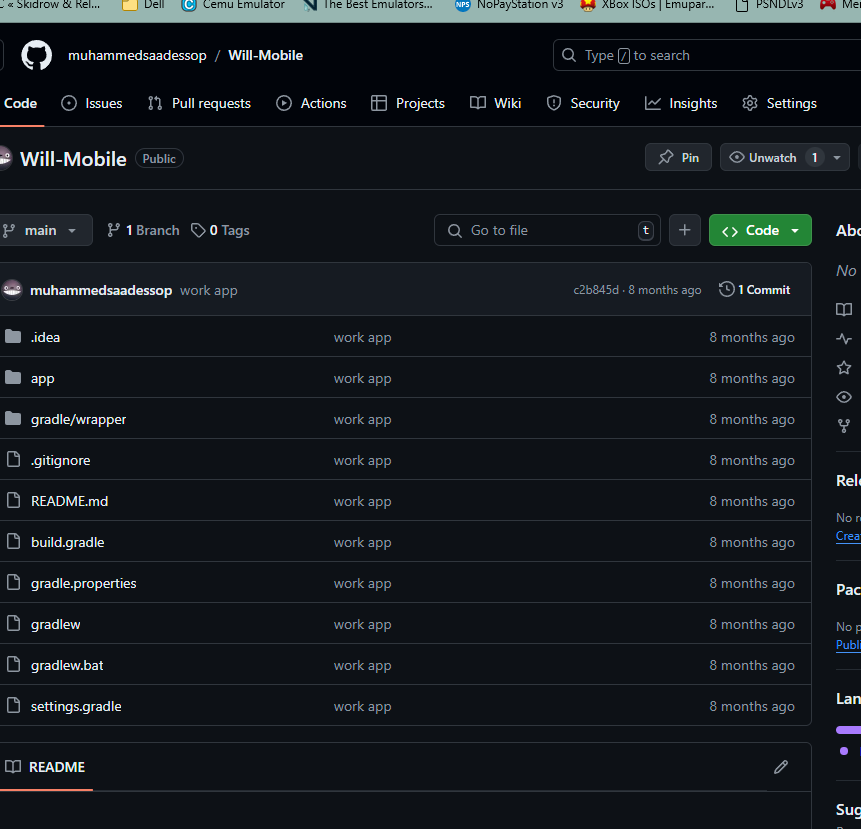Click the purple language bar
This screenshot has height=829, width=861.
pyautogui.click(x=849, y=730)
